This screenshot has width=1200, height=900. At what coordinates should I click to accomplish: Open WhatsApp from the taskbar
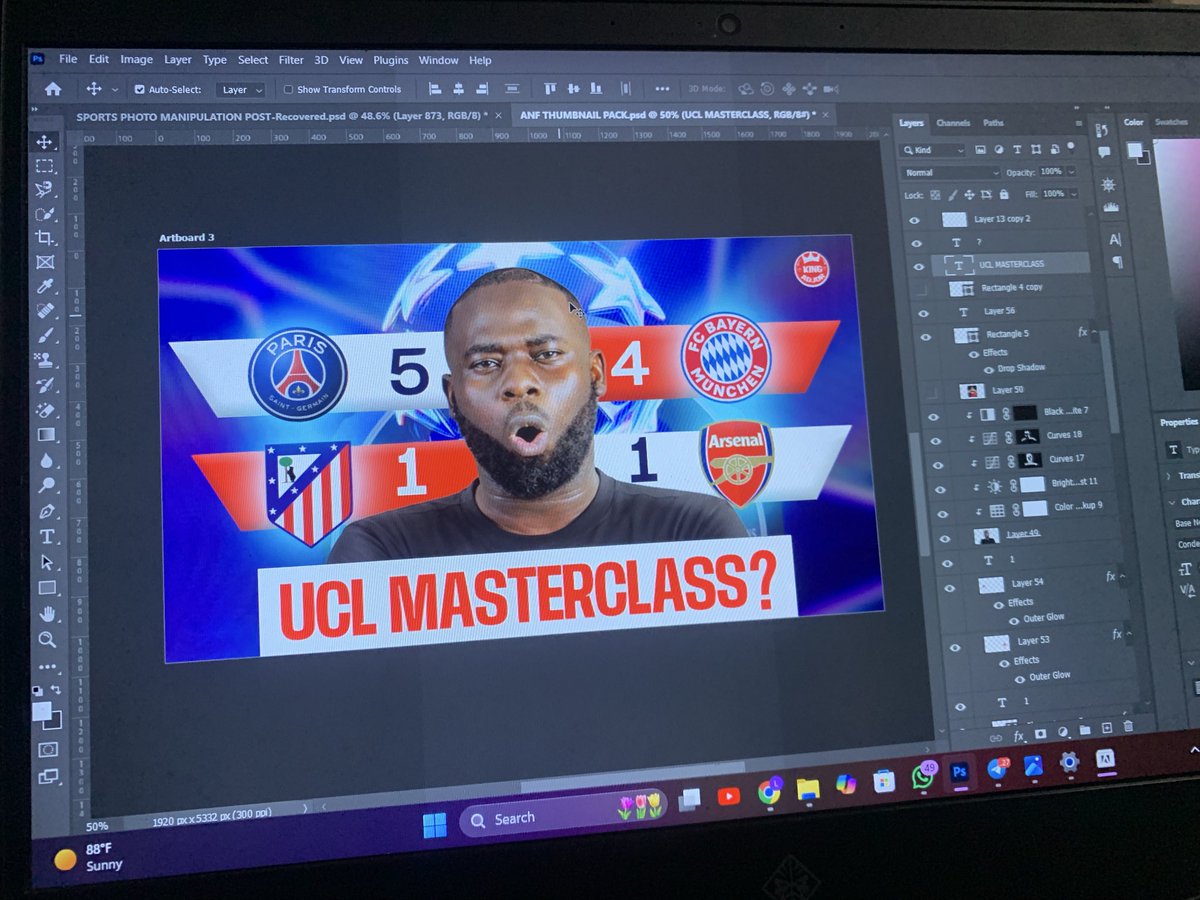(921, 777)
